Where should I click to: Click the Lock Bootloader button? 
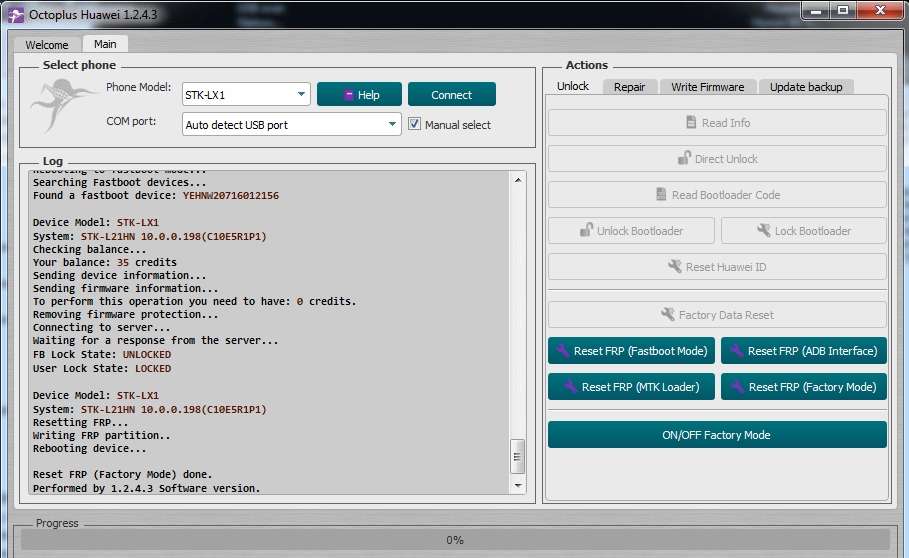click(804, 231)
